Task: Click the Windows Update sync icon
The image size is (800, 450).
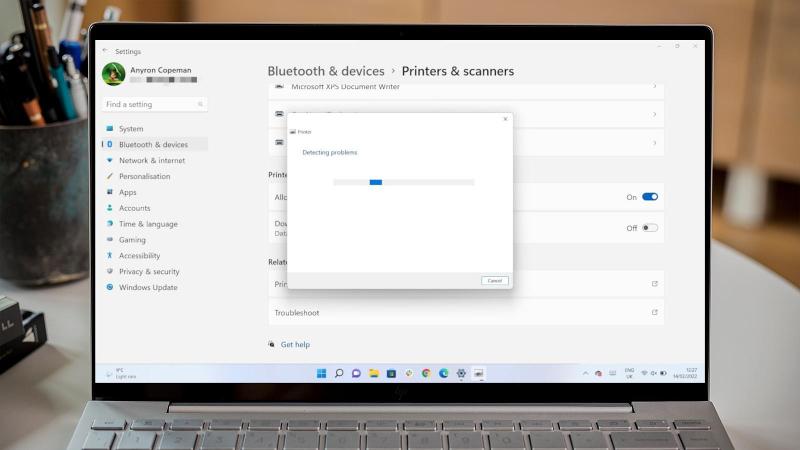Action: [110, 287]
